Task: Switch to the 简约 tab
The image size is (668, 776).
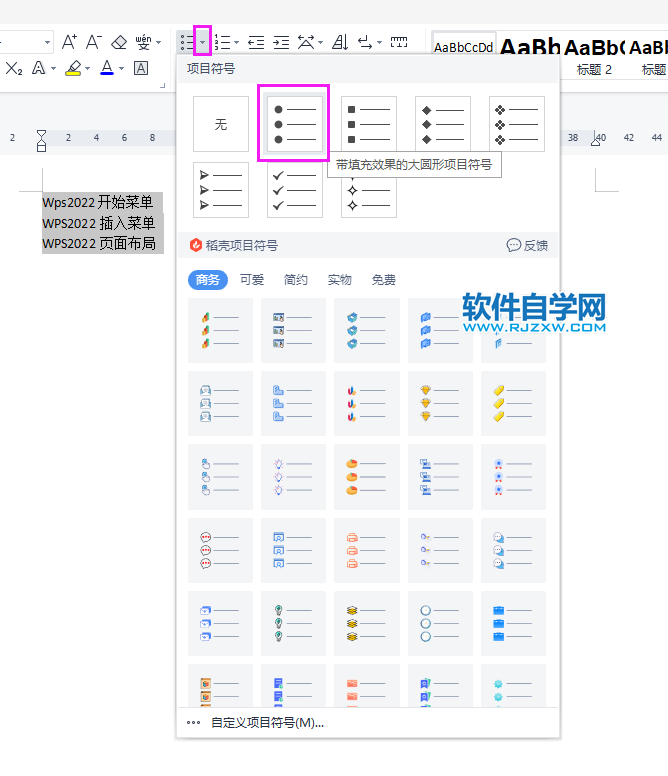Action: [x=296, y=280]
